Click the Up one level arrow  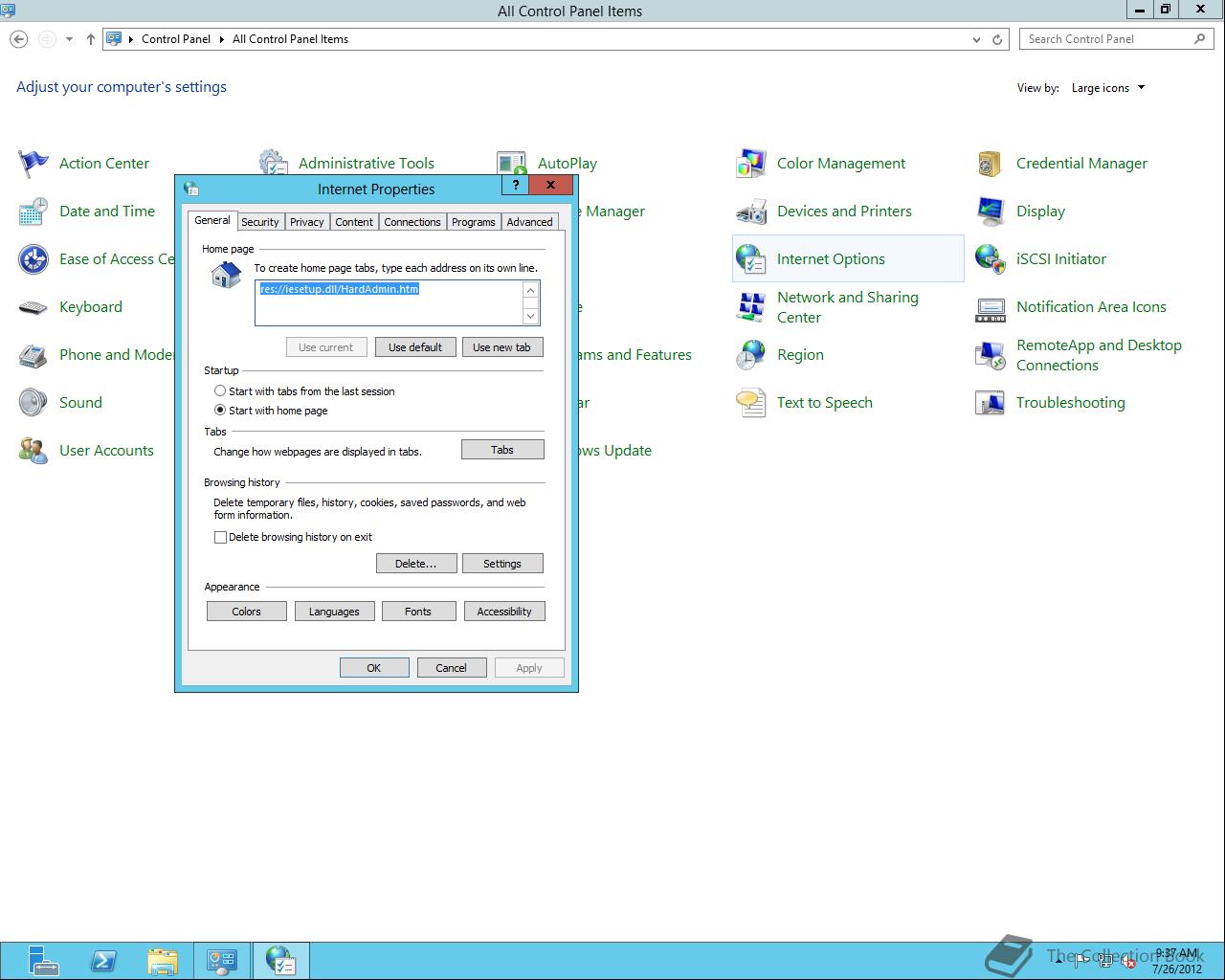point(91,39)
